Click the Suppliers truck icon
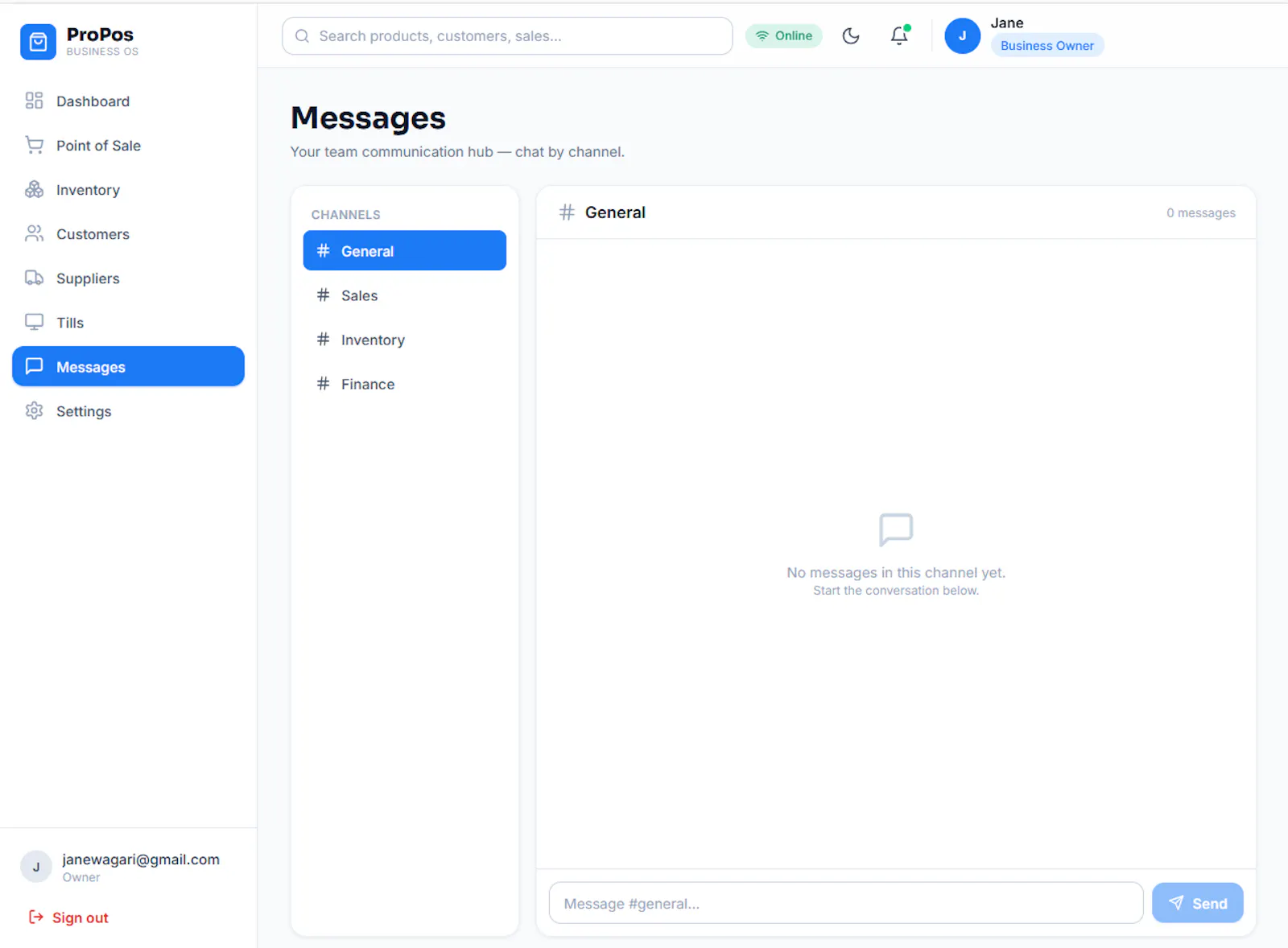 (34, 278)
